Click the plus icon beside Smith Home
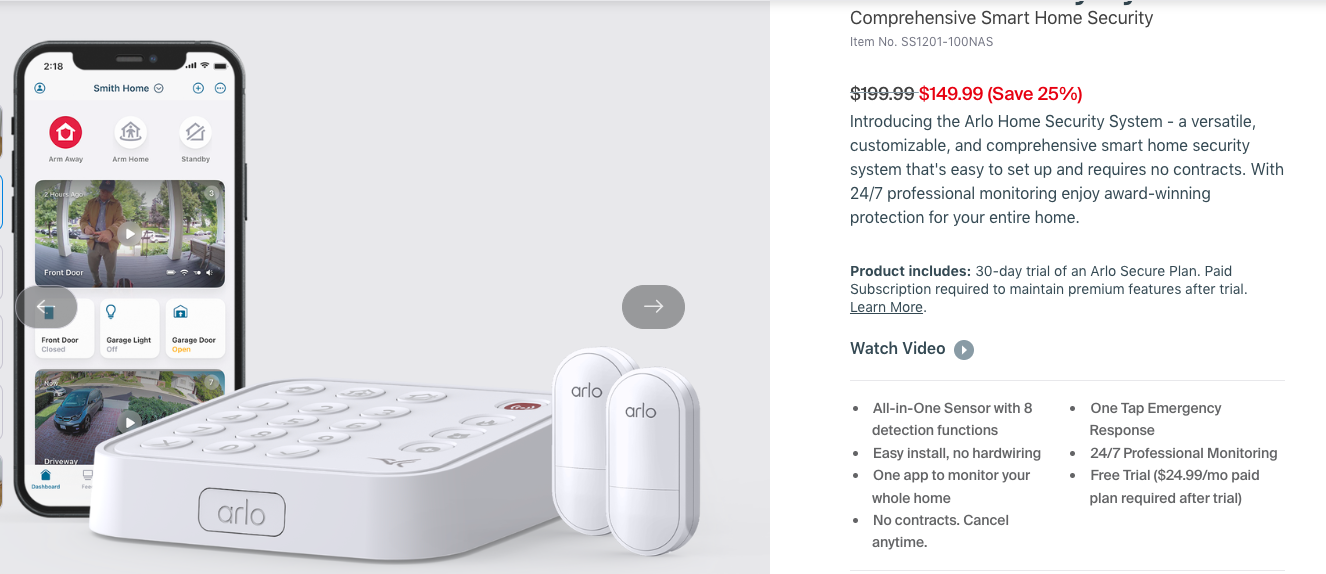The width and height of the screenshot is (1326, 574). 198,88
